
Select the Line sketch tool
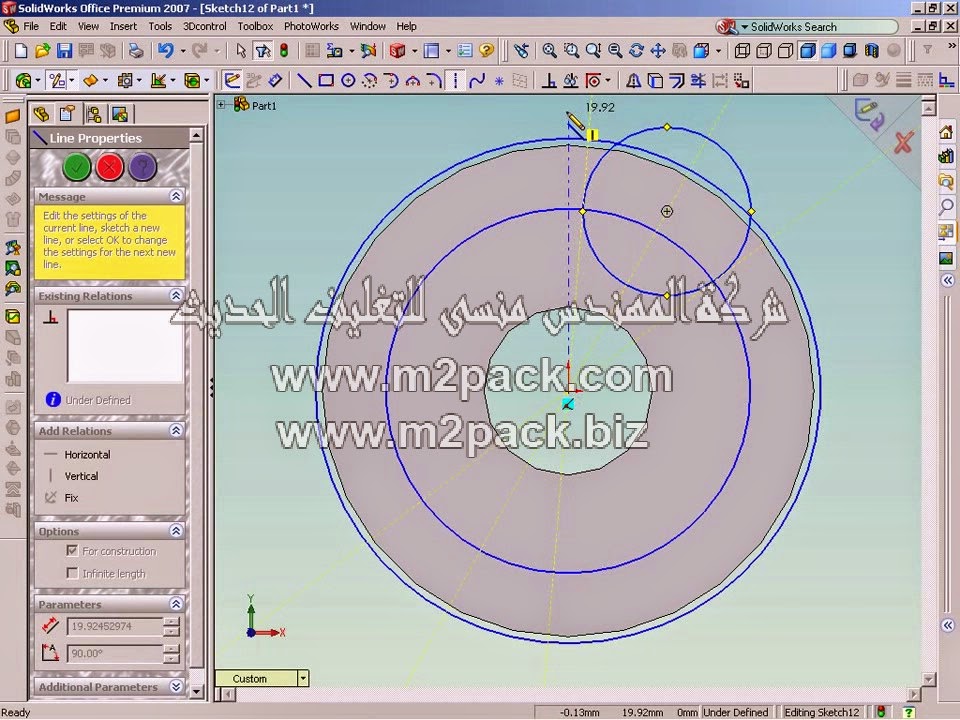click(304, 80)
